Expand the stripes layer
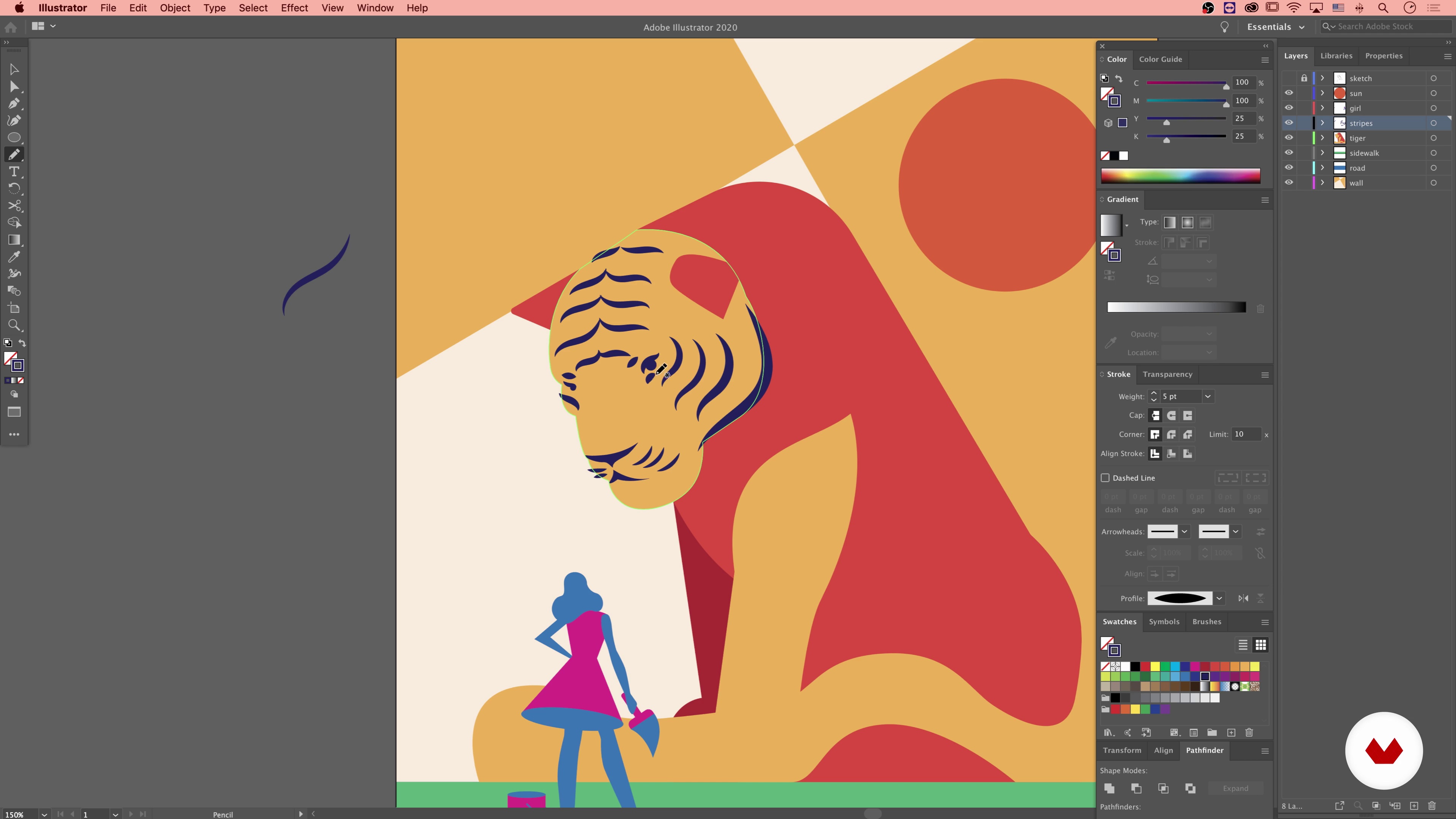This screenshot has height=819, width=1456. (x=1323, y=122)
